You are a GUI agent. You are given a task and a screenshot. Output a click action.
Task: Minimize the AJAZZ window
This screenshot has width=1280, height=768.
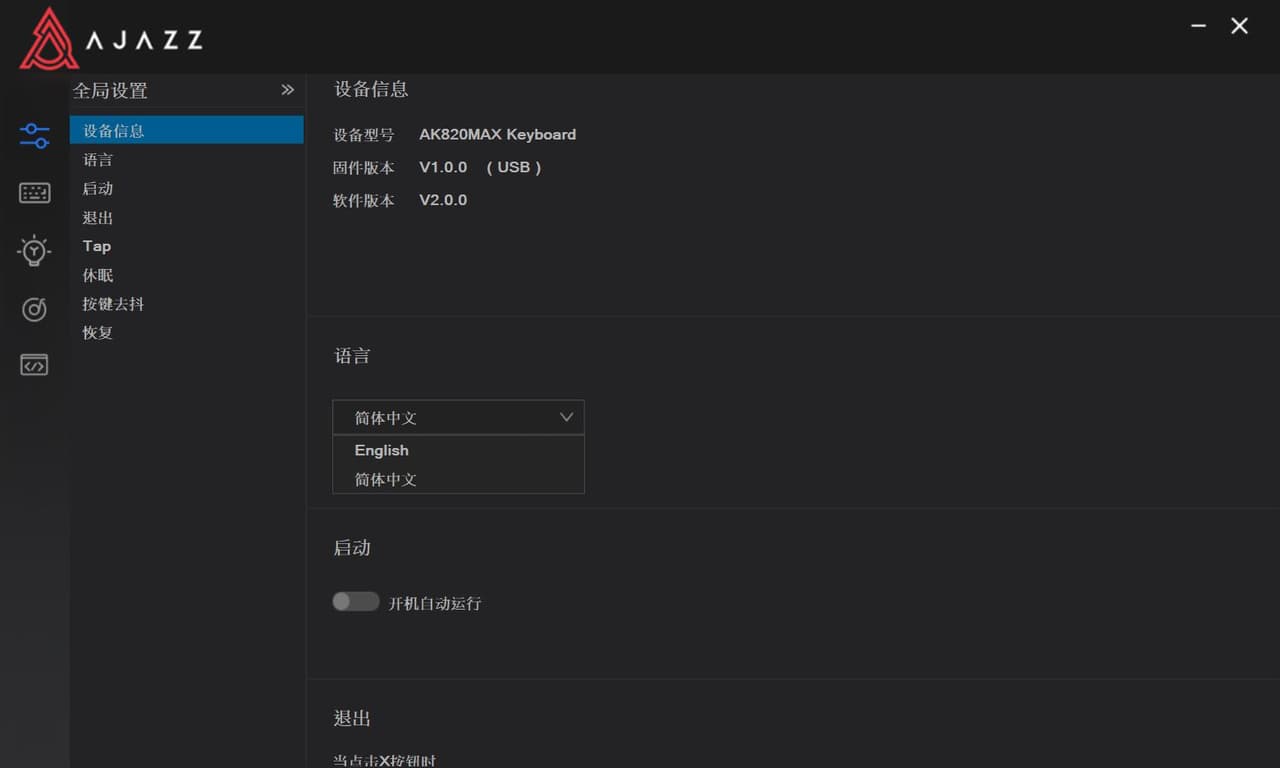(x=1199, y=26)
